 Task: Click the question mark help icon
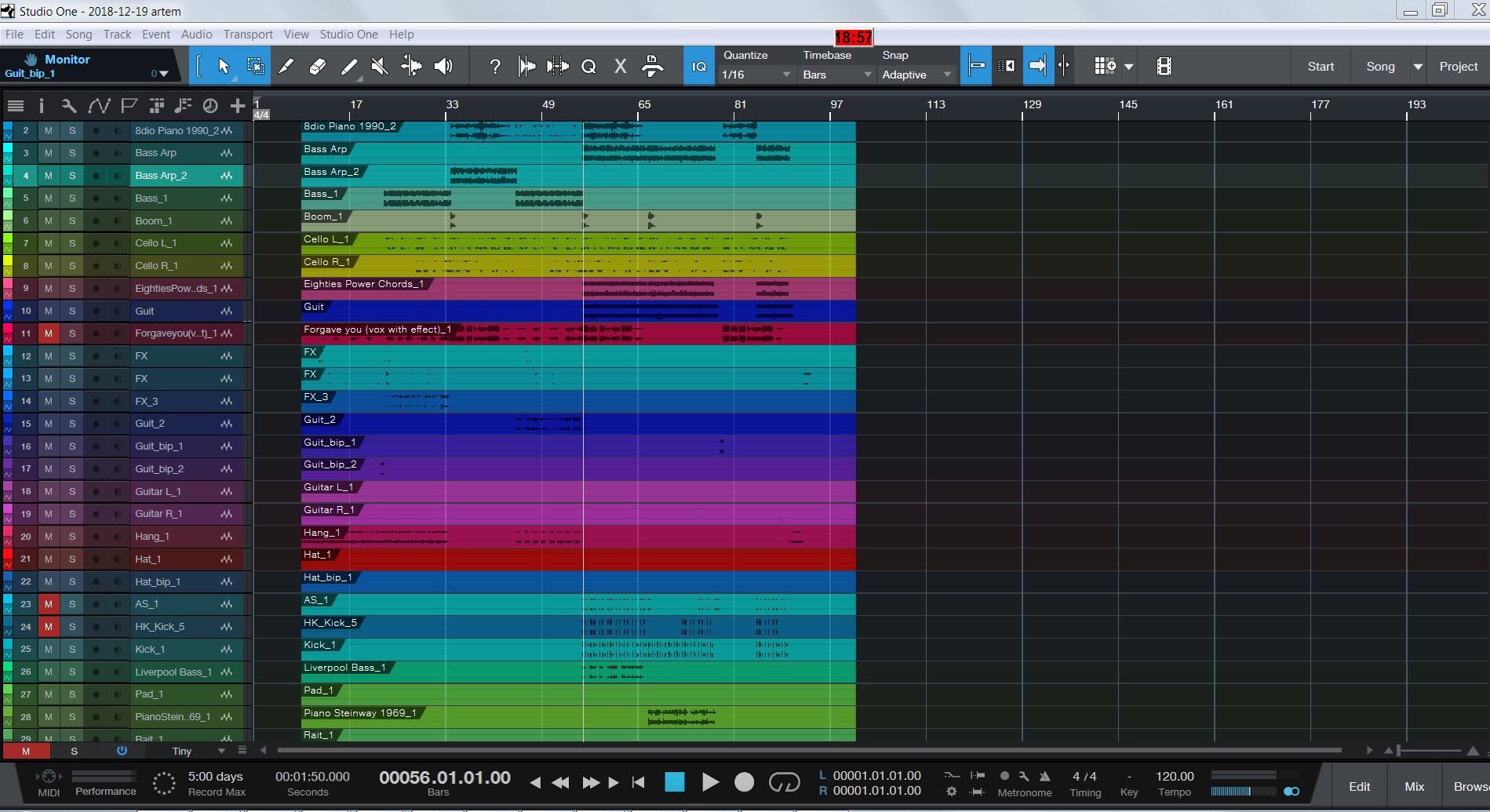[495, 67]
